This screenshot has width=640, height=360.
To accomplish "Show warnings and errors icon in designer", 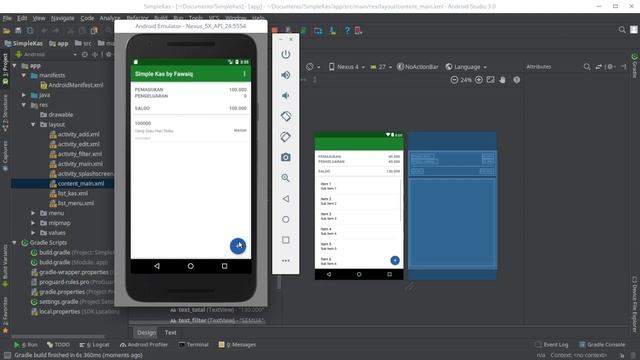I will (517, 80).
